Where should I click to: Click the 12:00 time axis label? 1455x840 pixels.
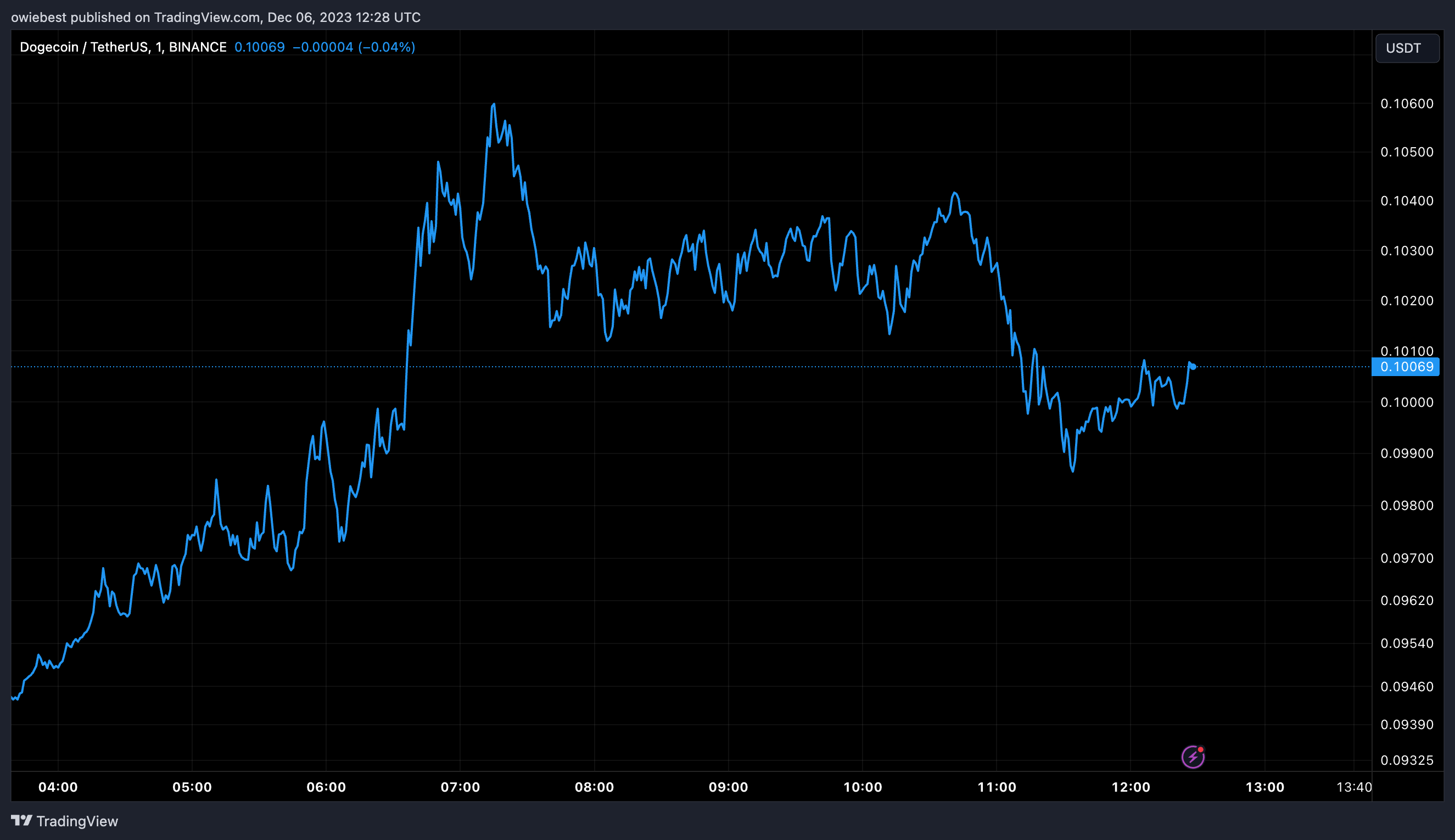[x=1131, y=787]
